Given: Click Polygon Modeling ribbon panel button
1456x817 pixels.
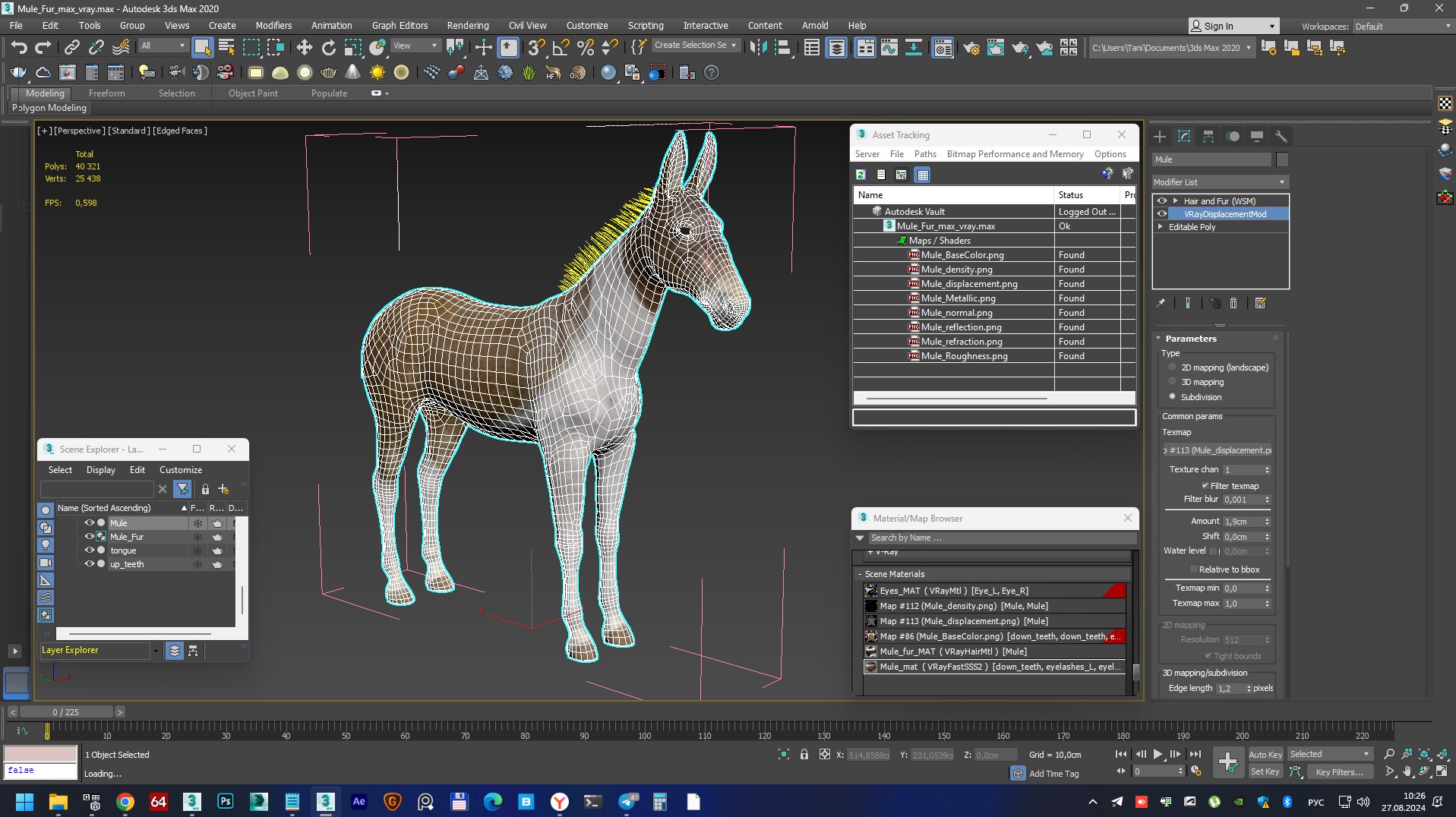Looking at the screenshot, I should [x=49, y=108].
